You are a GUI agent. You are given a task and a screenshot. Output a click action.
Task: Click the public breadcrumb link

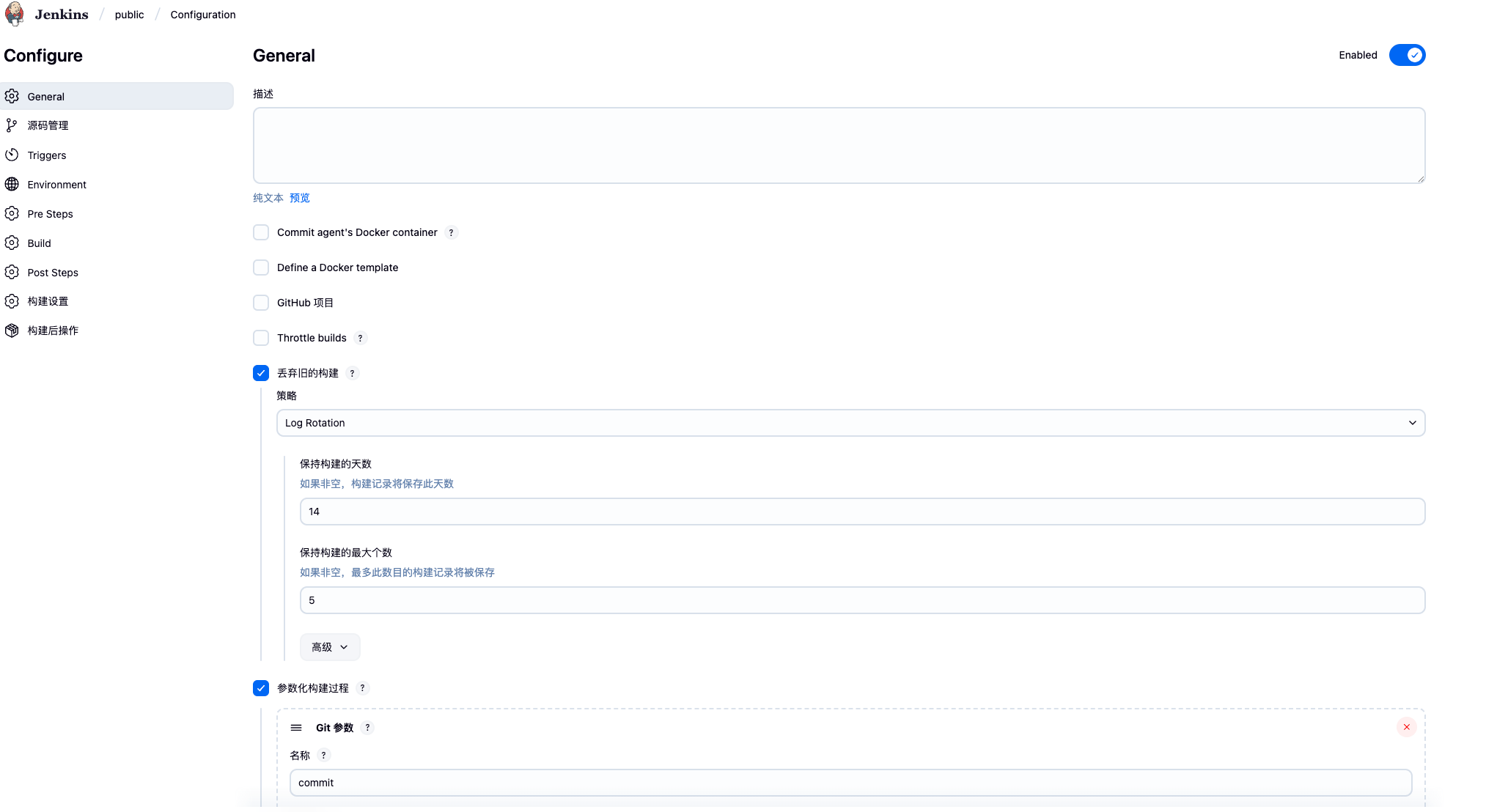tap(129, 15)
